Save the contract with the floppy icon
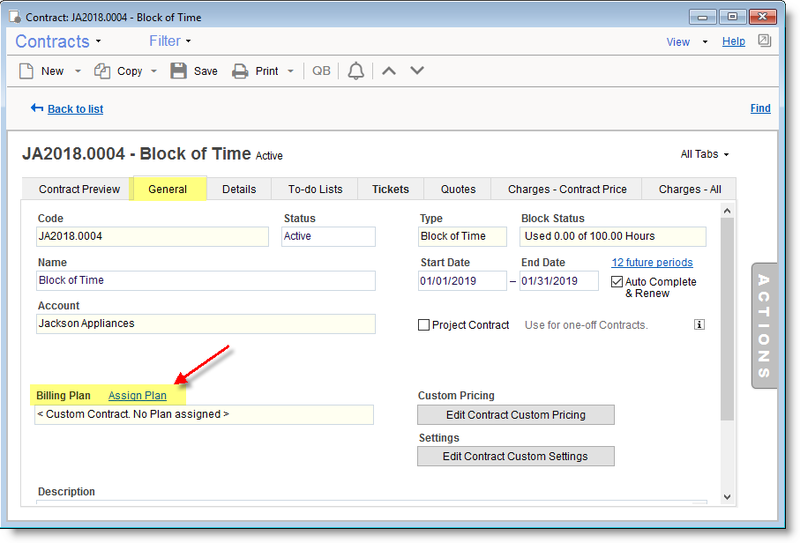 [179, 71]
